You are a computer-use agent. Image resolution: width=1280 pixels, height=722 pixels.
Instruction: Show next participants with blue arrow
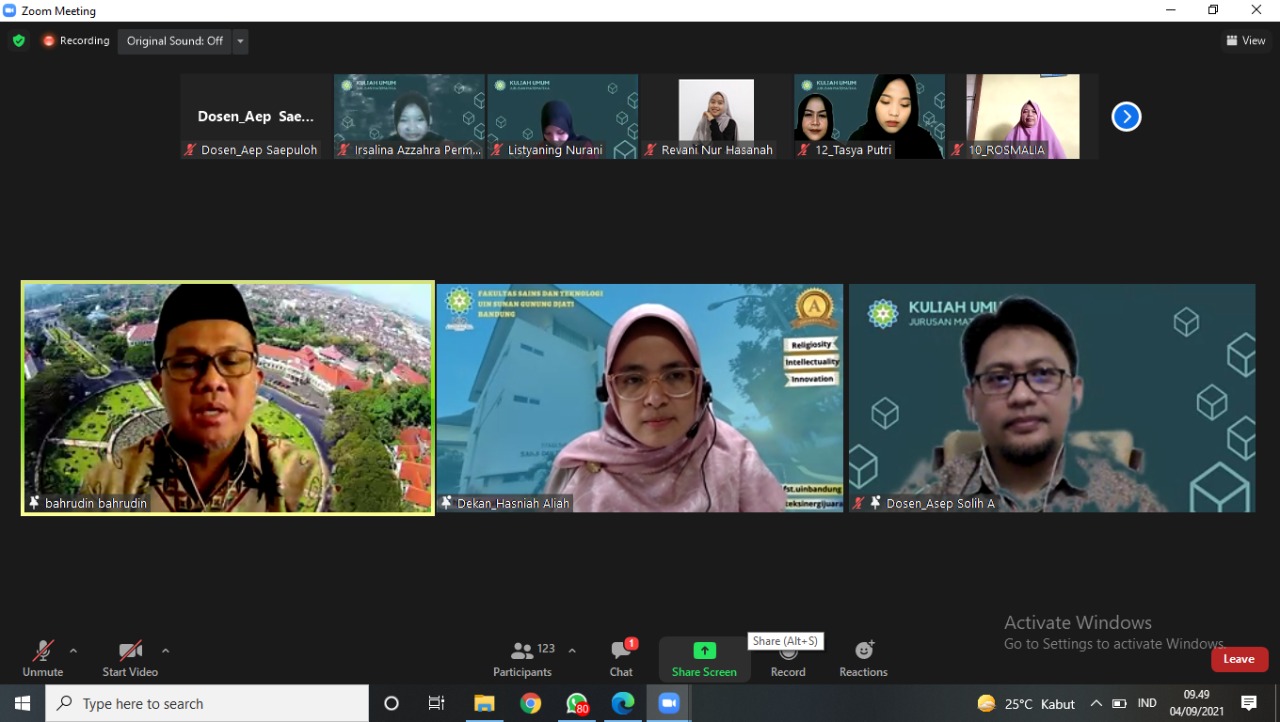click(x=1126, y=117)
